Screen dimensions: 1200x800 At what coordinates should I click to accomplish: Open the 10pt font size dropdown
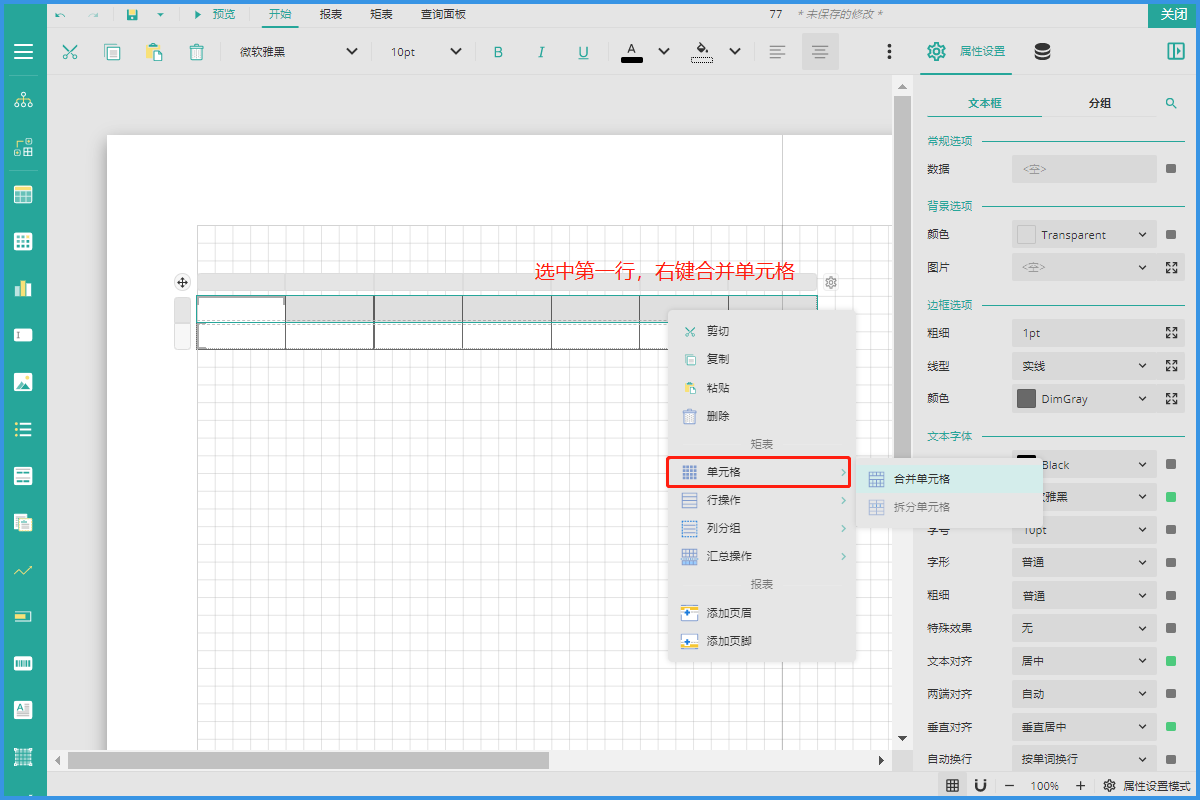click(425, 52)
